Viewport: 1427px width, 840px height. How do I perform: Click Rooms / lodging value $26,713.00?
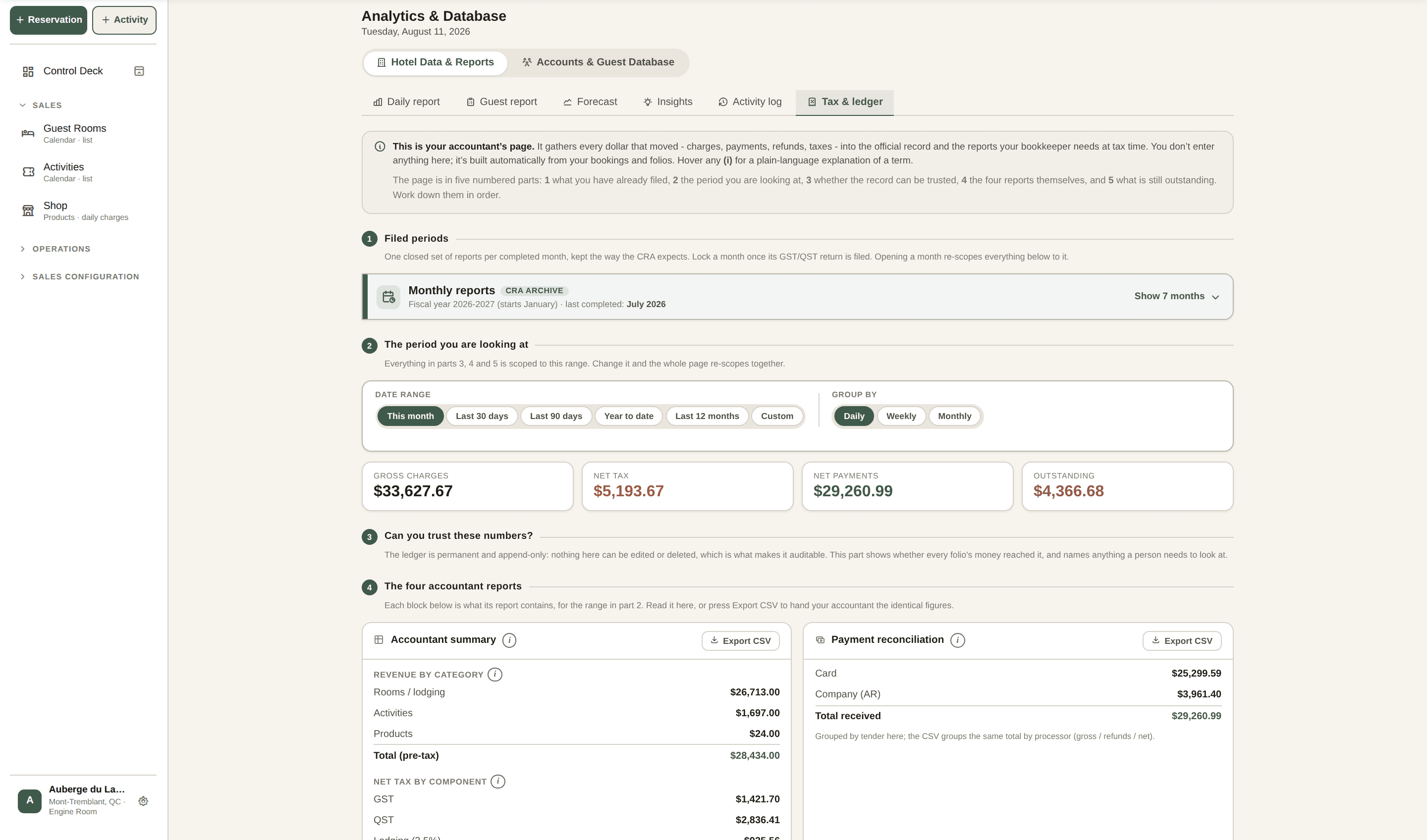tap(754, 692)
